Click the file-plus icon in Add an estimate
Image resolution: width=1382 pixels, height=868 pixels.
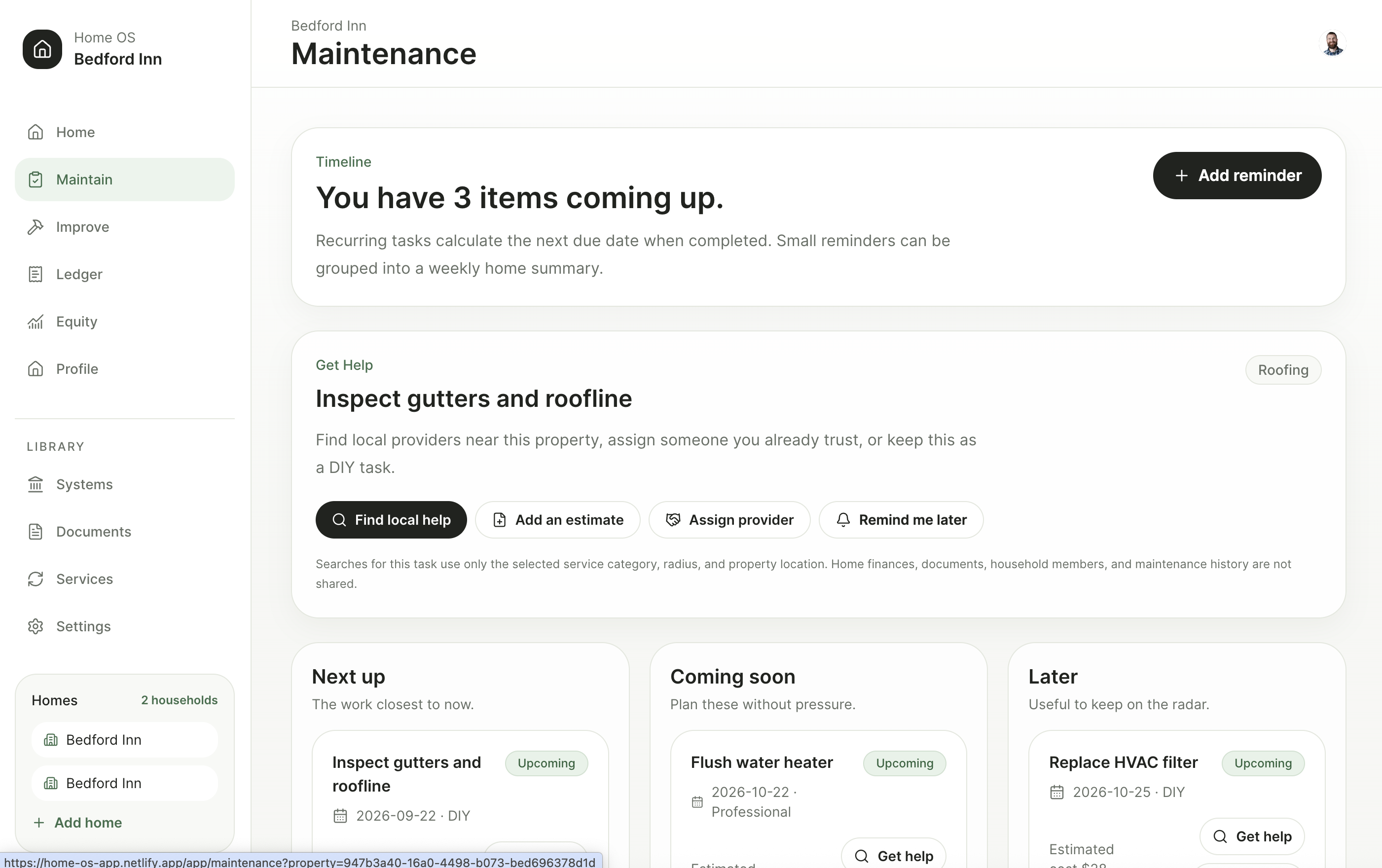499,520
